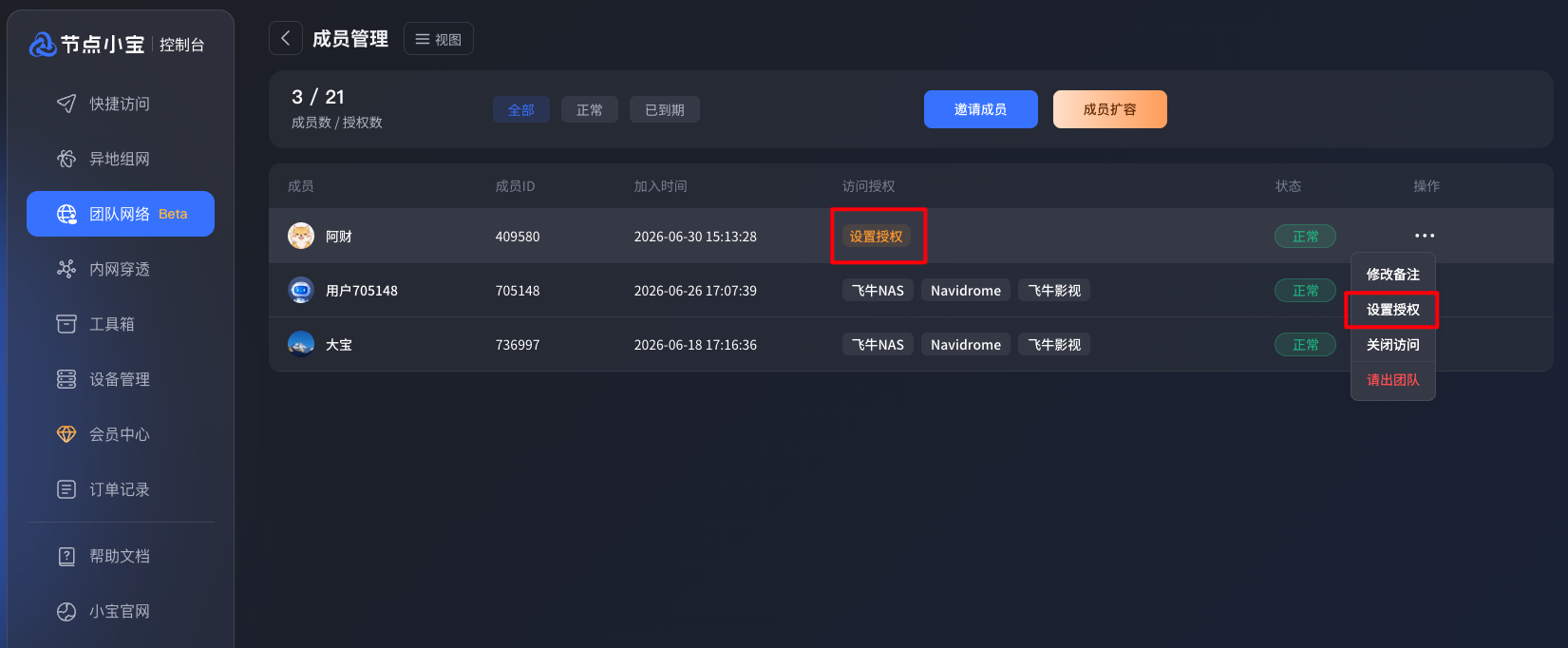Select 关闭访问 from the popup menu
The image size is (1568, 648).
tap(1393, 345)
